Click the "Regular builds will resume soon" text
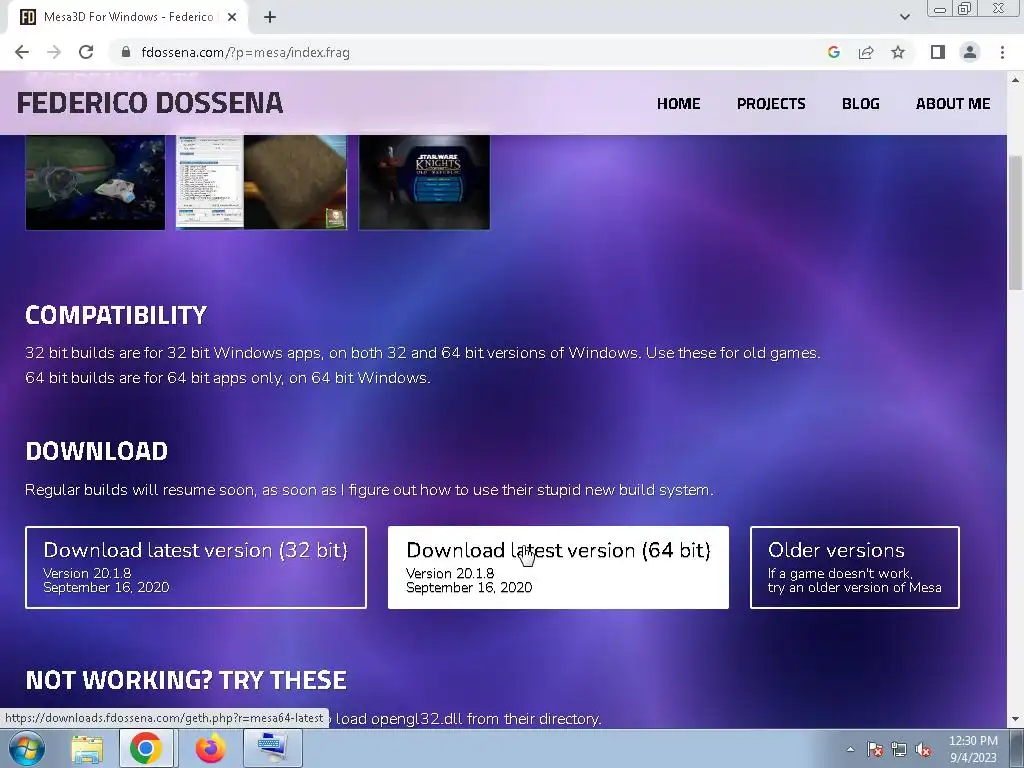Viewport: 1024px width, 768px height. [x=369, y=490]
